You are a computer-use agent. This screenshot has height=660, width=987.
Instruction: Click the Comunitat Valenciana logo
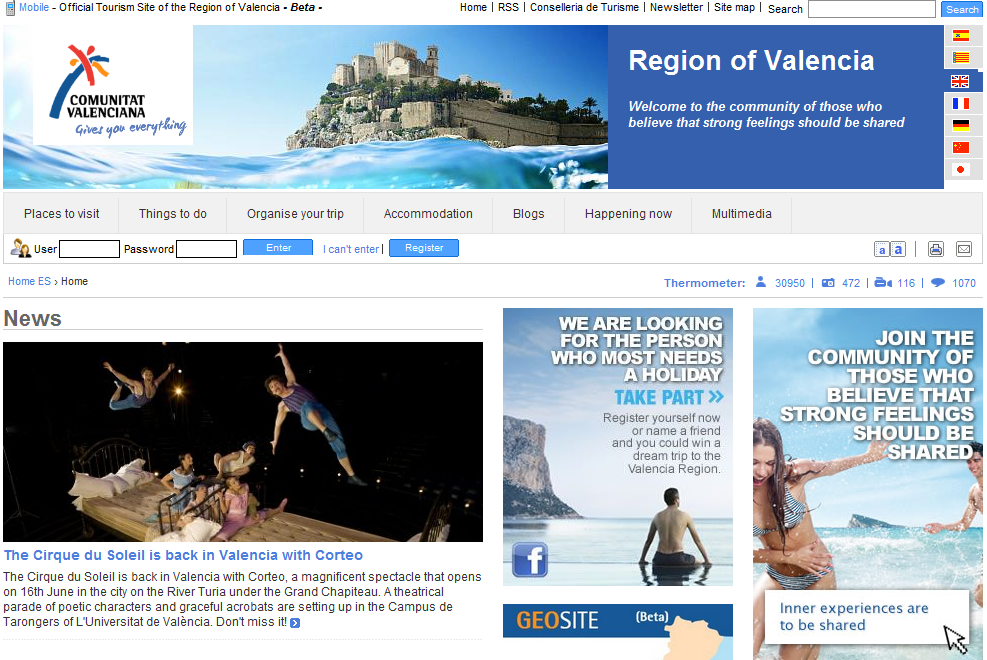coord(113,87)
